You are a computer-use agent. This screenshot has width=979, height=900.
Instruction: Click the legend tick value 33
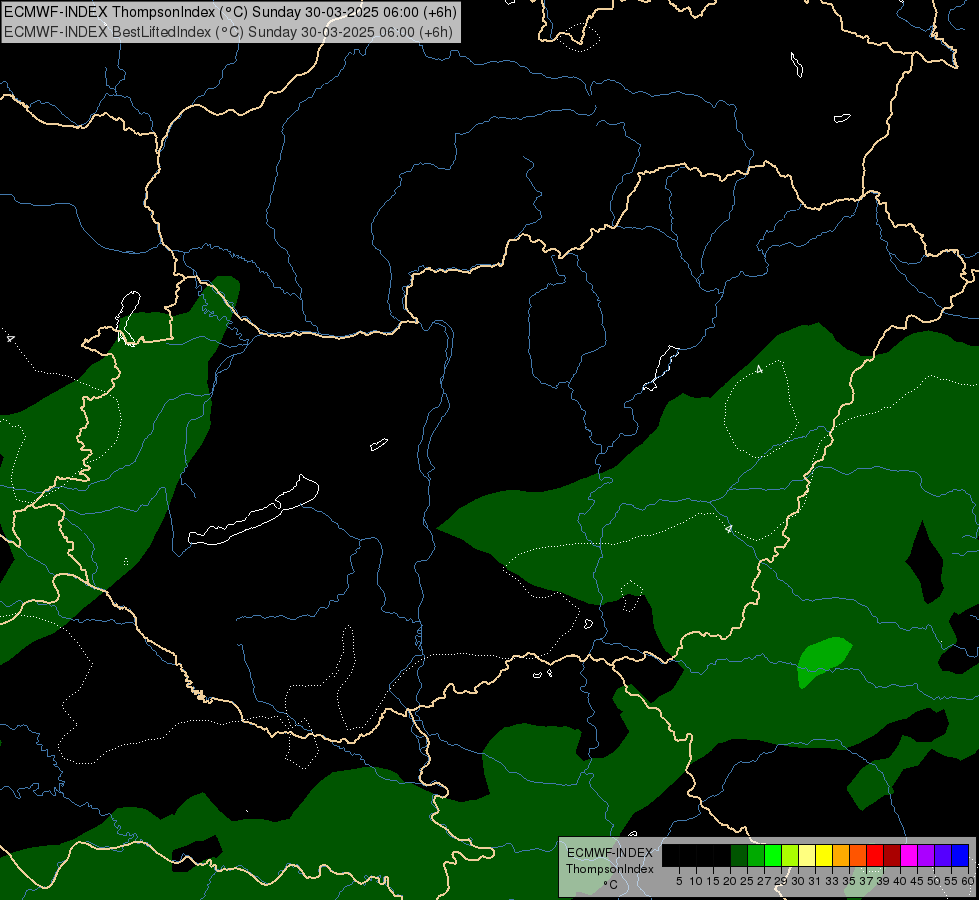[832, 881]
